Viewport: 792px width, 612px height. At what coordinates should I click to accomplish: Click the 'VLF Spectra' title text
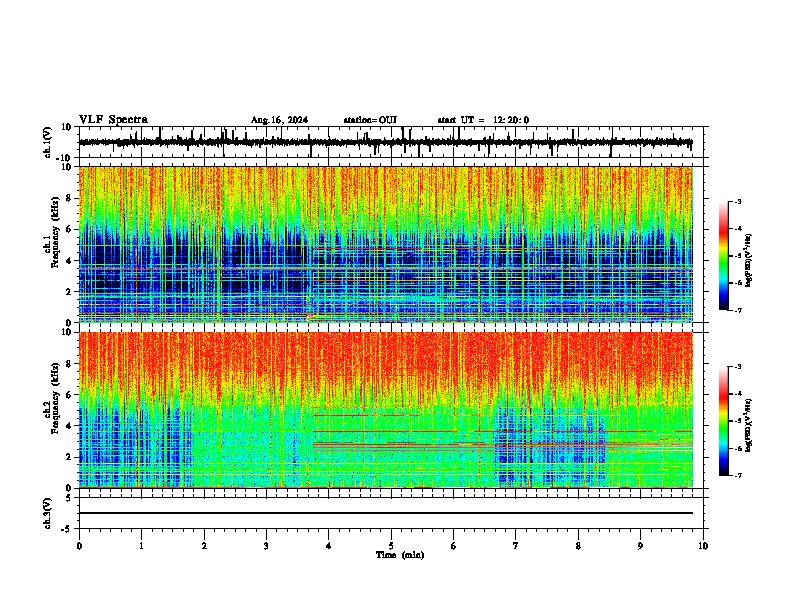(x=113, y=120)
